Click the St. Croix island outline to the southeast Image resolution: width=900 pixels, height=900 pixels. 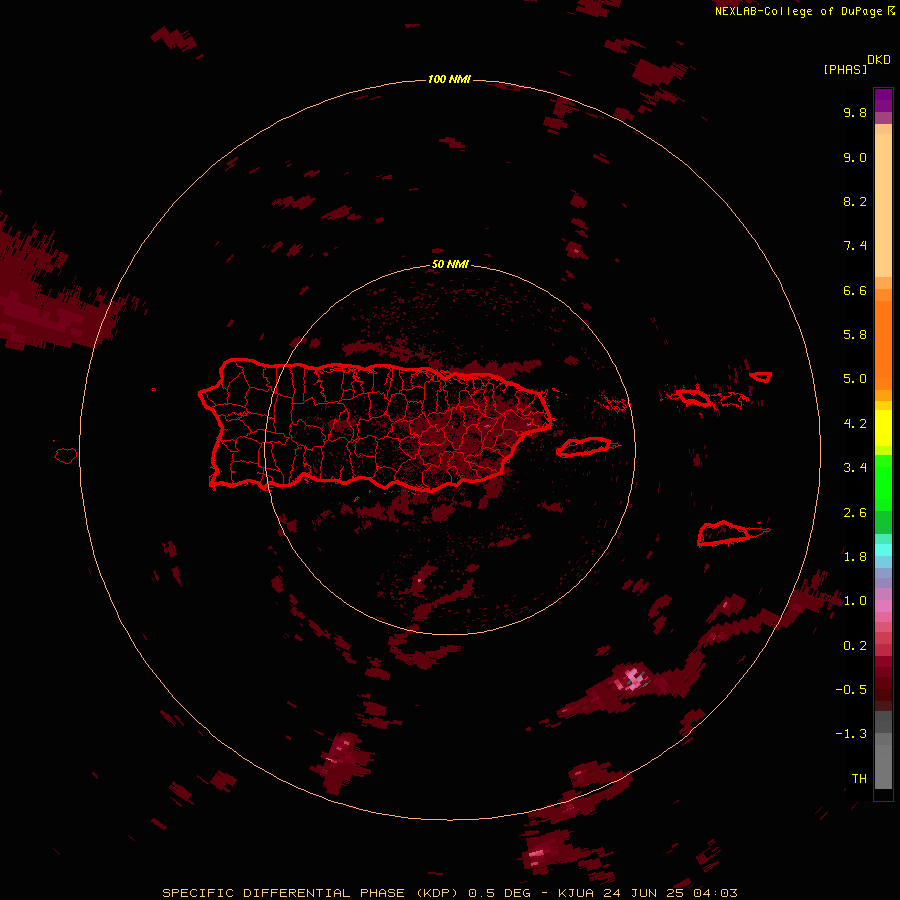724,534
